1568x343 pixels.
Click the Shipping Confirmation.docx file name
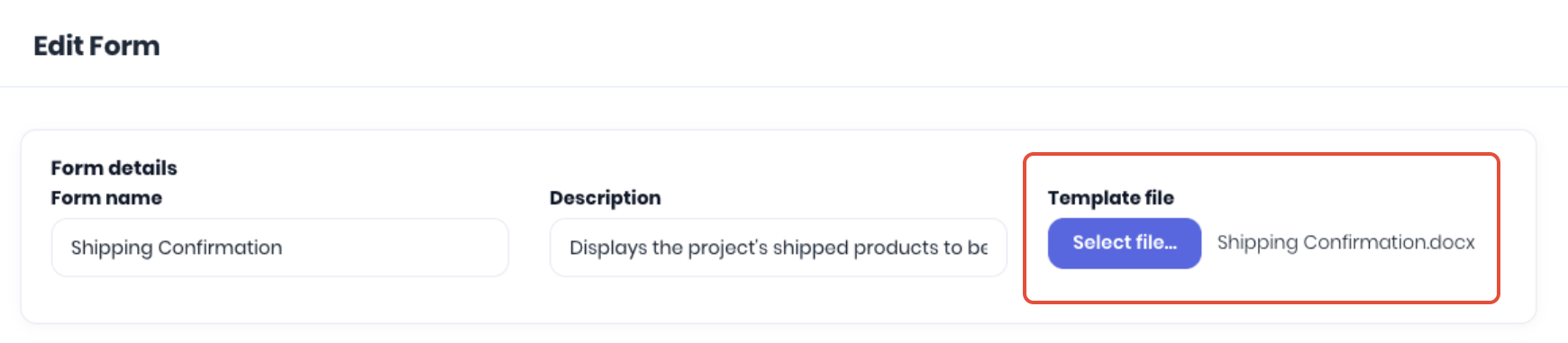pos(1345,243)
